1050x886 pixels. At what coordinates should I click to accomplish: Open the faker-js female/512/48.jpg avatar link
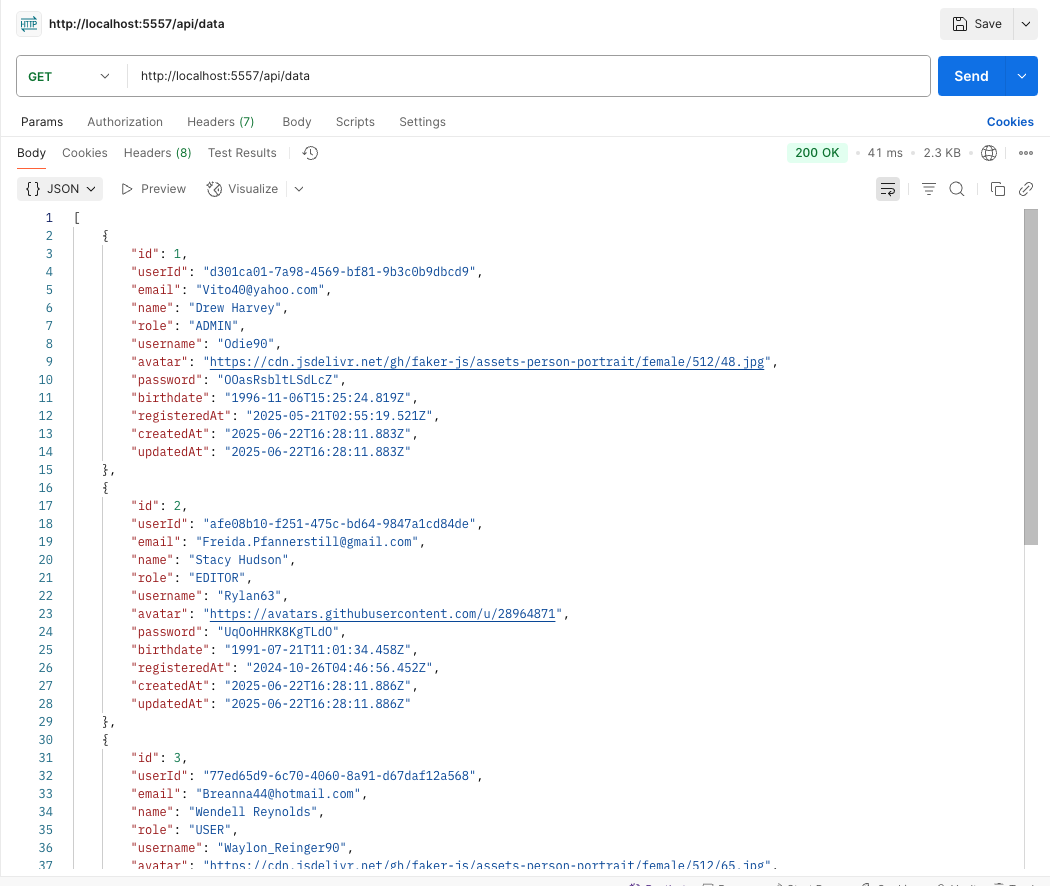pyautogui.click(x=487, y=362)
